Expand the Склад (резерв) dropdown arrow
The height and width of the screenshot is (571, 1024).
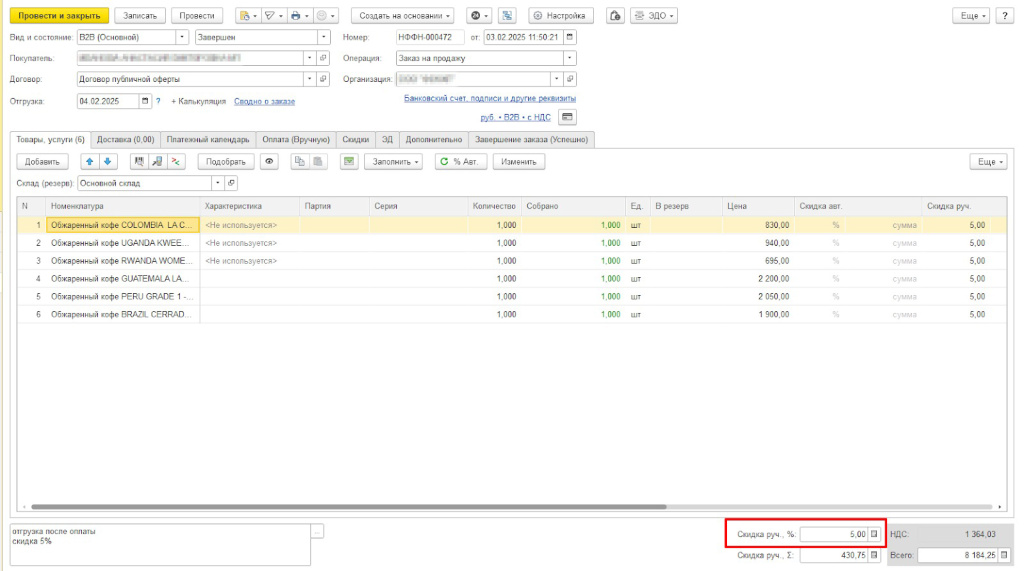point(217,183)
